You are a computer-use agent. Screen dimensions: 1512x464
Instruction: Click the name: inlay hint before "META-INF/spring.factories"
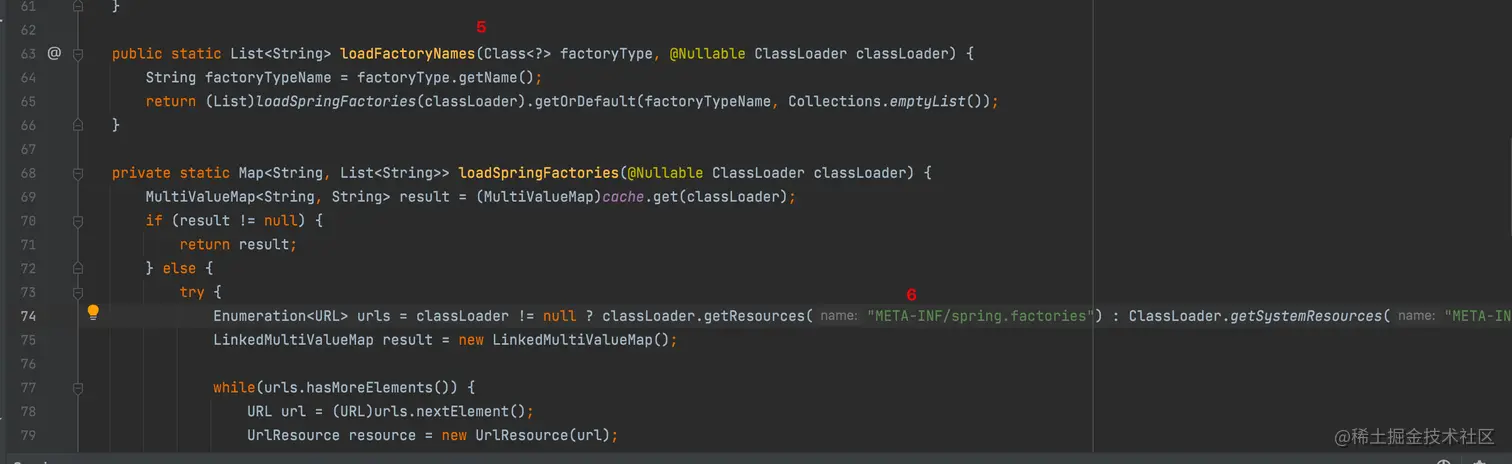tap(838, 316)
